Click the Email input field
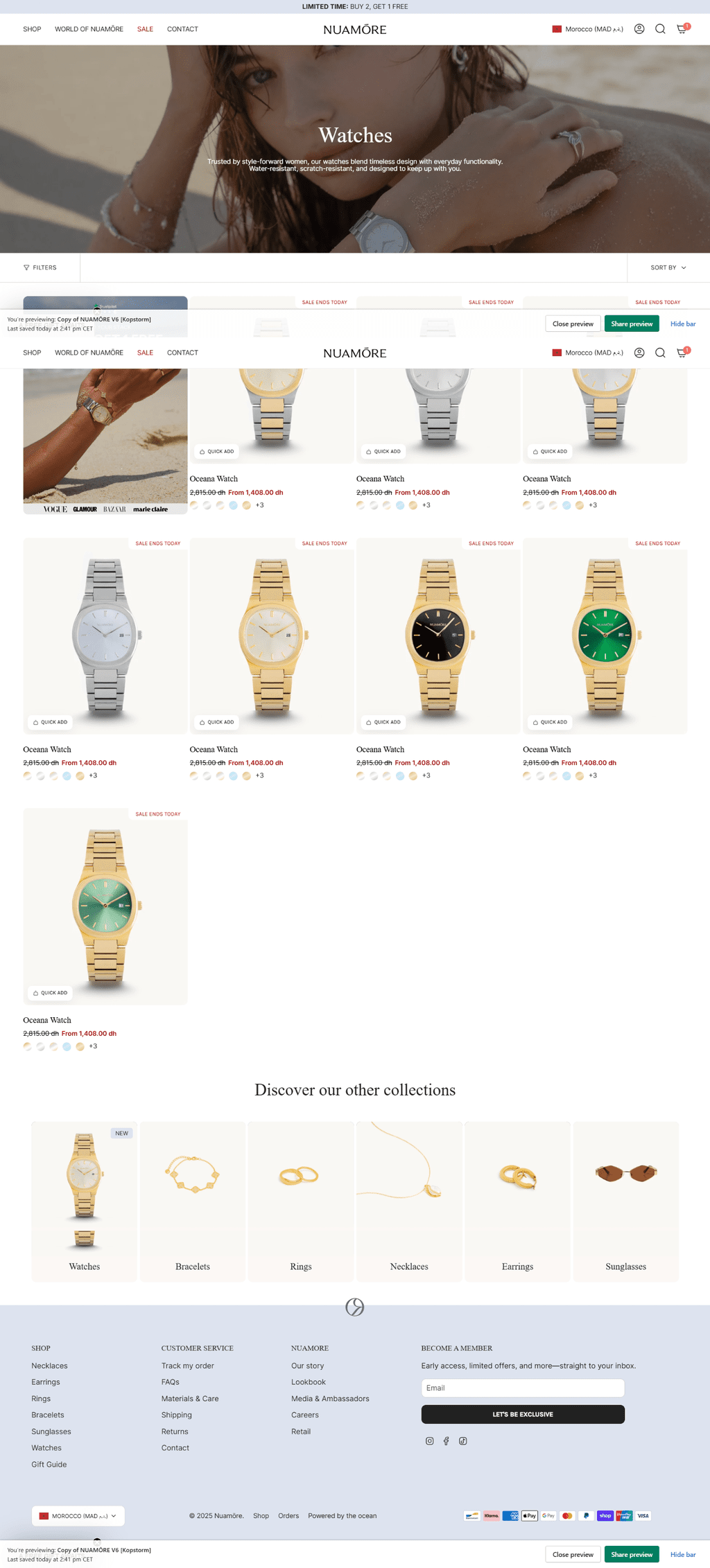The width and height of the screenshot is (710, 1568). pos(523,1388)
